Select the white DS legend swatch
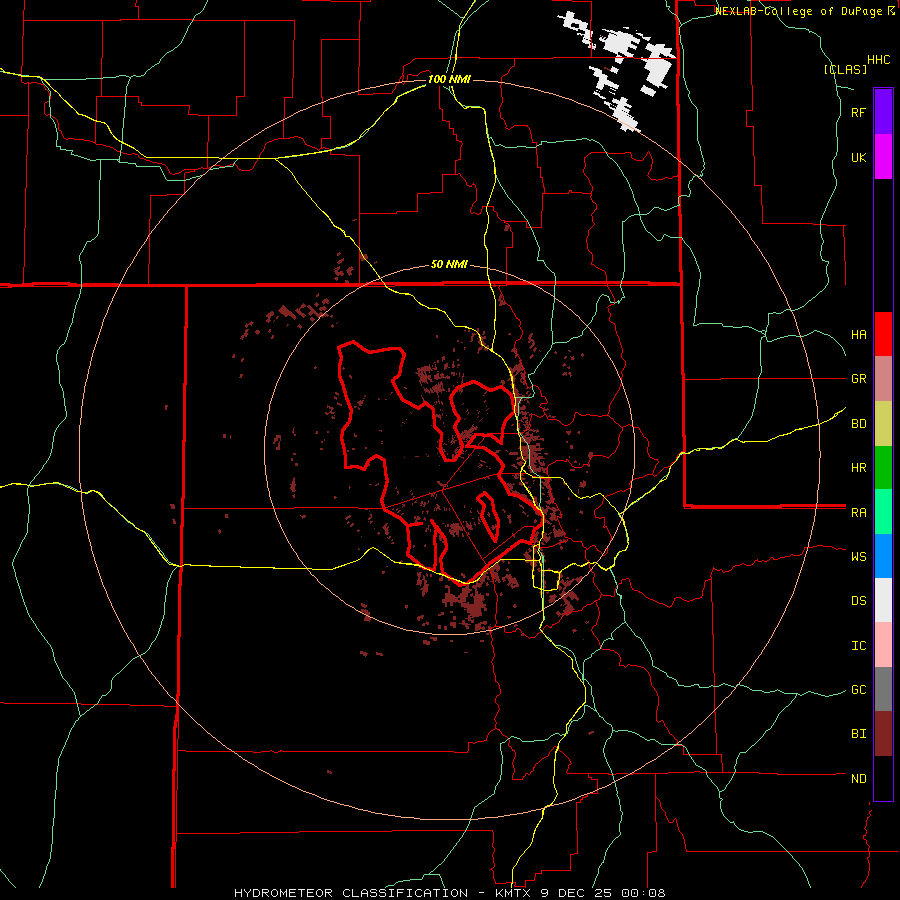 883,600
